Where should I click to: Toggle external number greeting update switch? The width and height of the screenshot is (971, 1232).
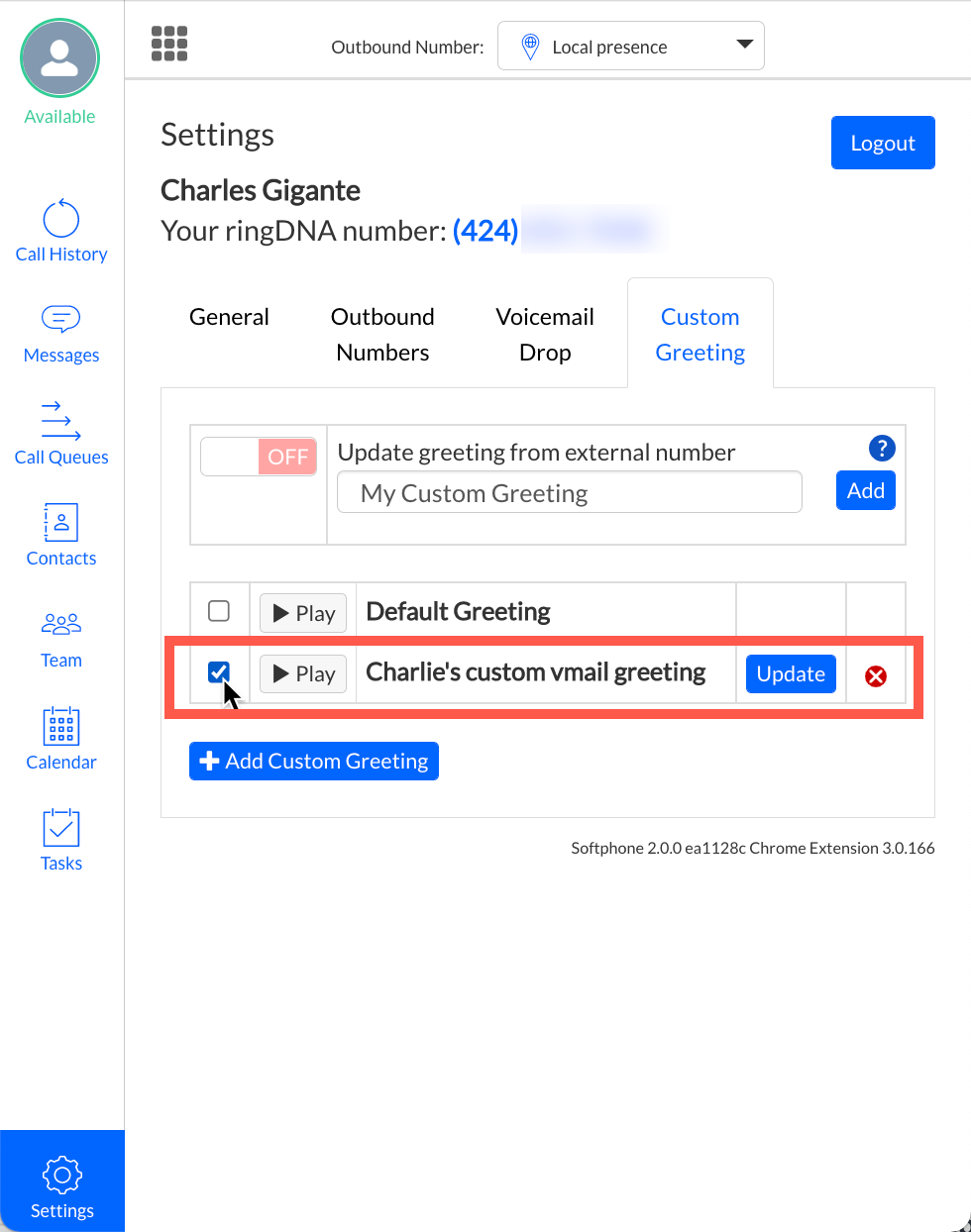259,457
